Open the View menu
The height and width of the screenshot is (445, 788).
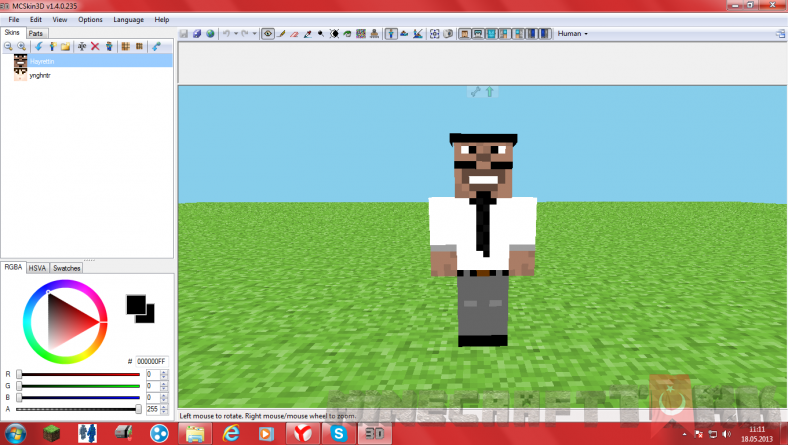[x=60, y=20]
